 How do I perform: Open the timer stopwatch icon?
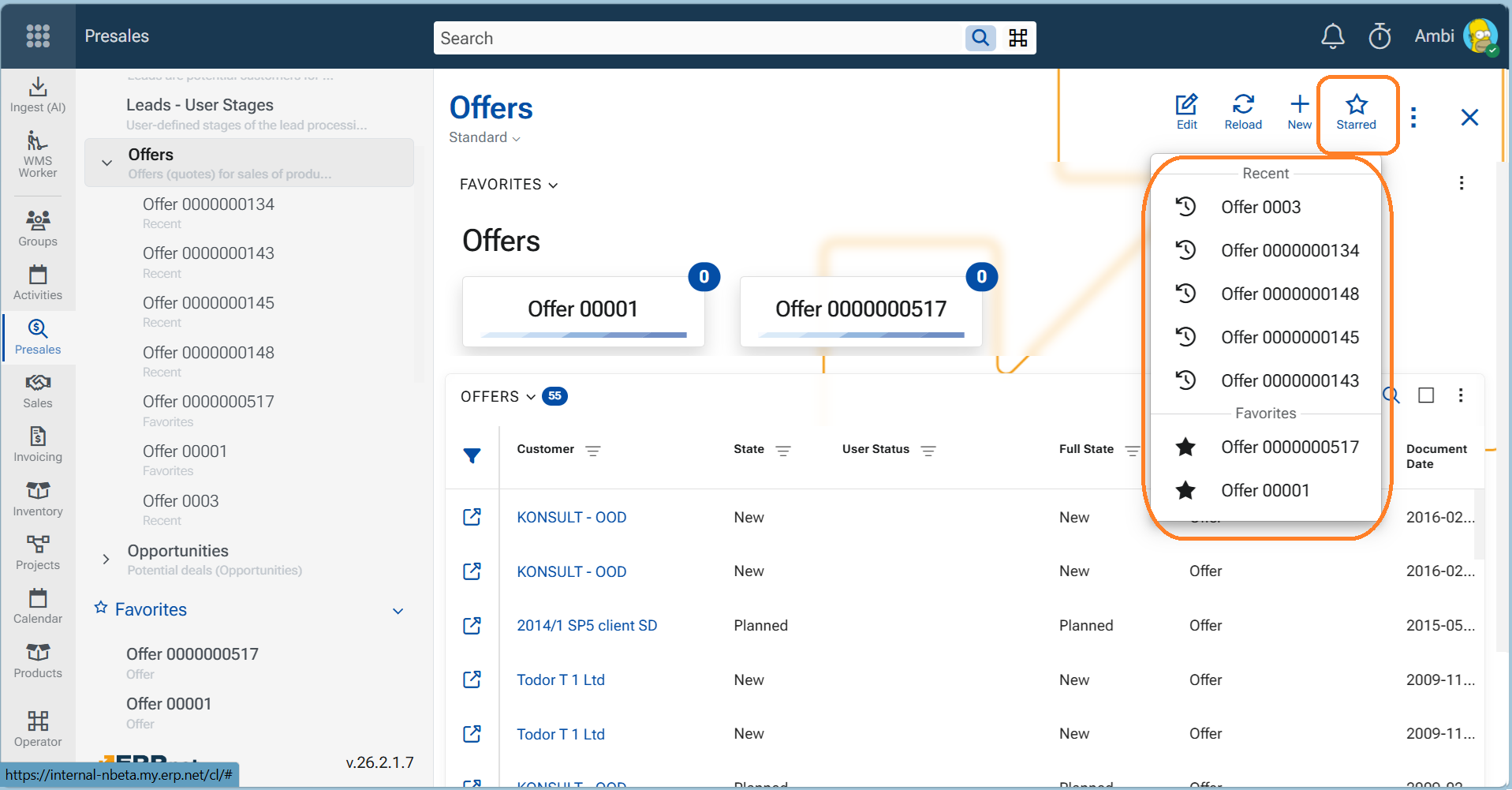point(1379,36)
